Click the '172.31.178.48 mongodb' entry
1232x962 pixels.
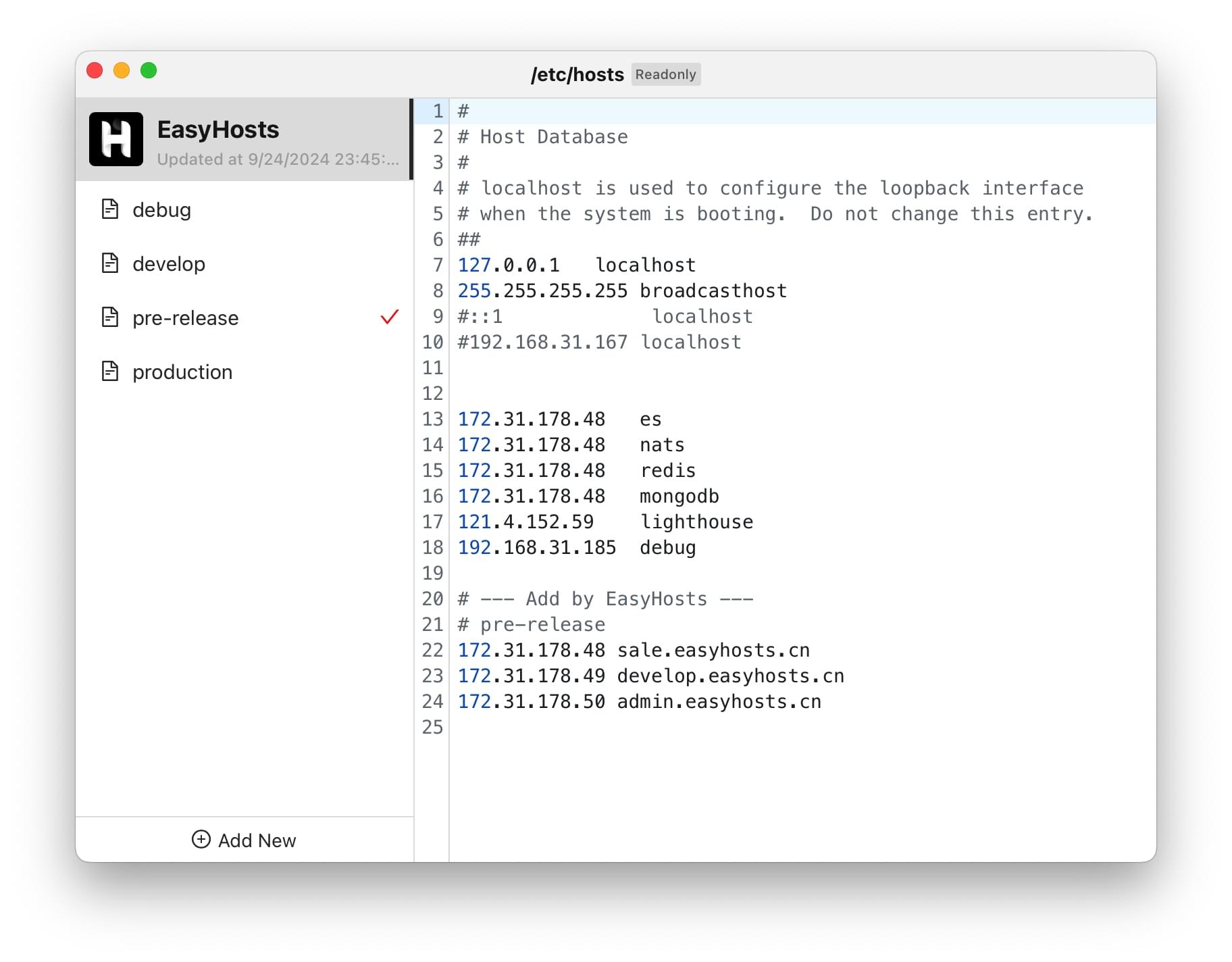point(588,496)
